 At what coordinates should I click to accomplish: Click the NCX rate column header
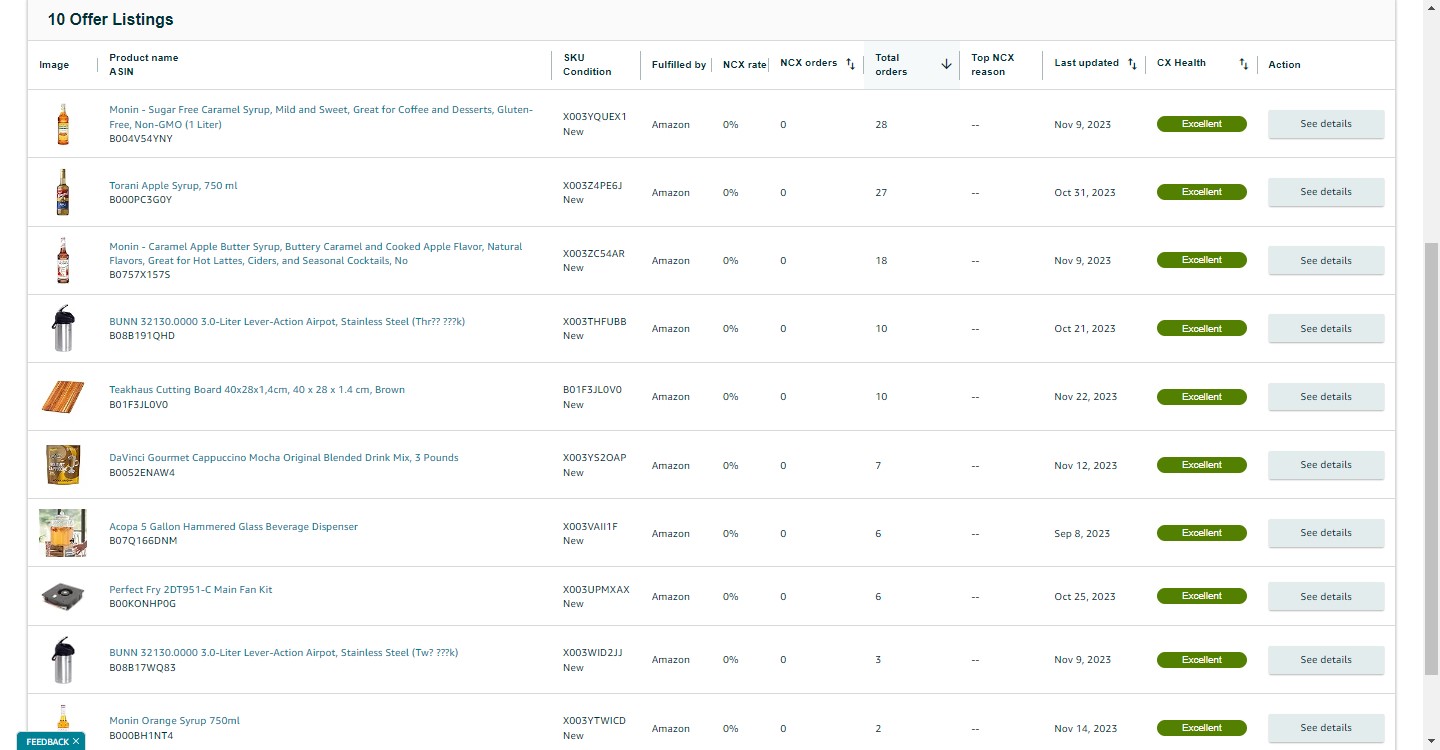click(745, 65)
